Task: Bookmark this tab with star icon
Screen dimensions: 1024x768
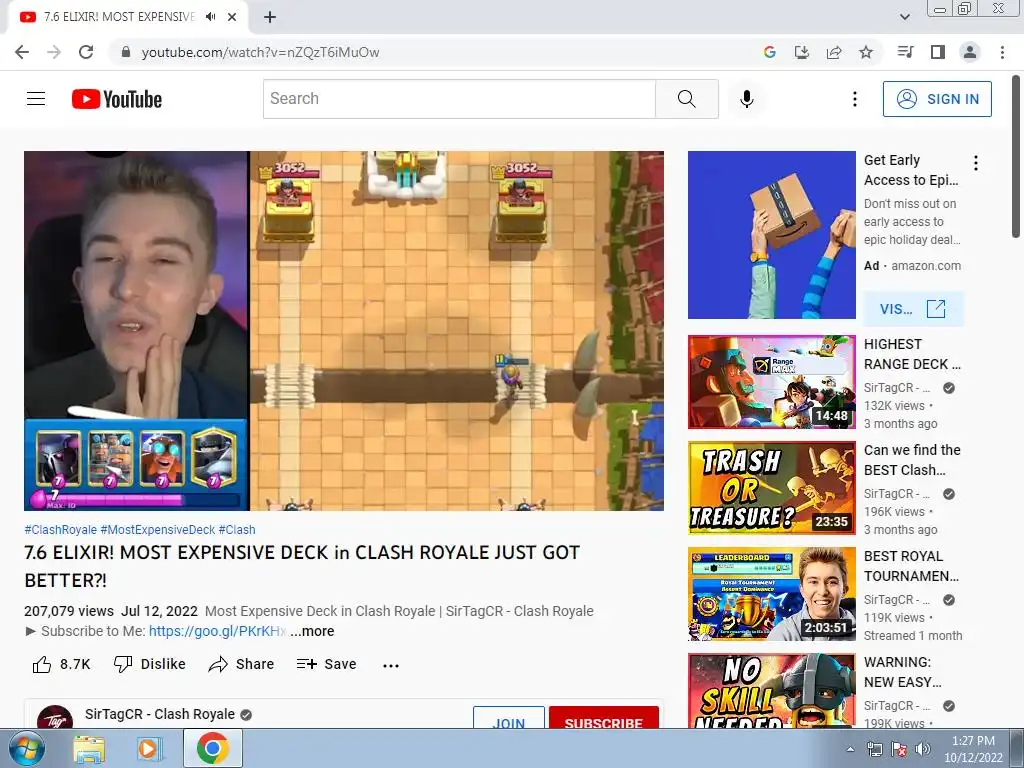Action: click(866, 52)
